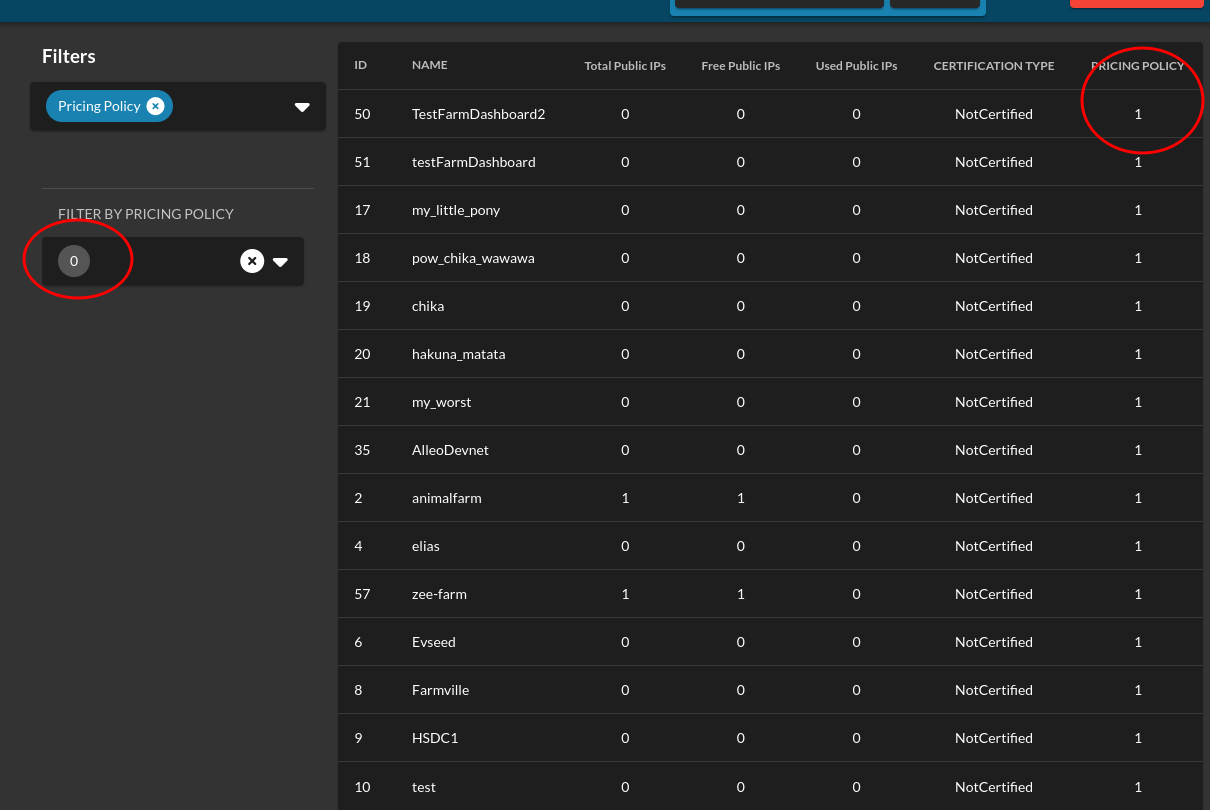
Task: Sort by the Free Public IPs header
Action: coord(740,65)
